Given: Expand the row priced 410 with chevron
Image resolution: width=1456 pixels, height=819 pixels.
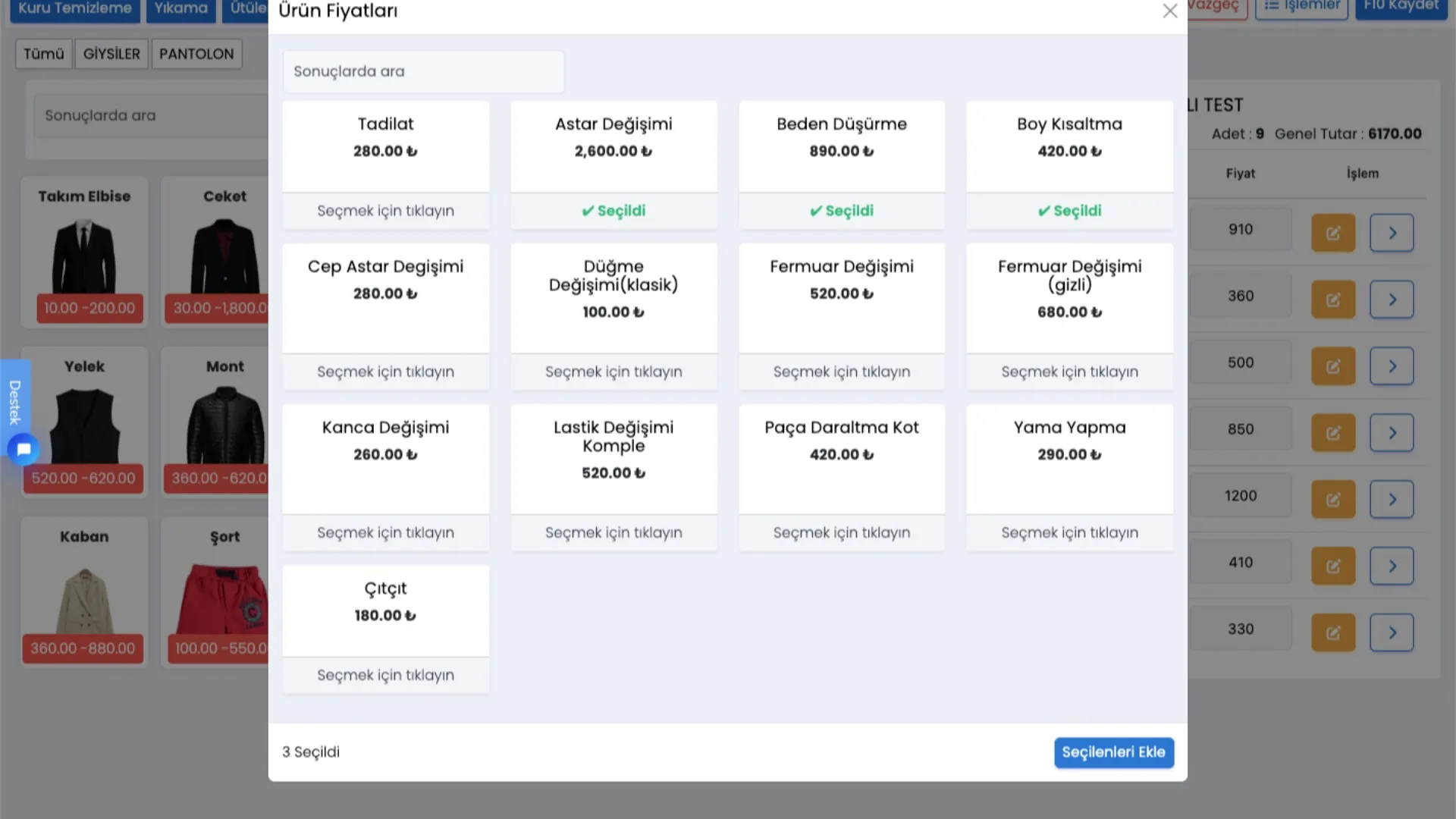Looking at the screenshot, I should (1391, 566).
